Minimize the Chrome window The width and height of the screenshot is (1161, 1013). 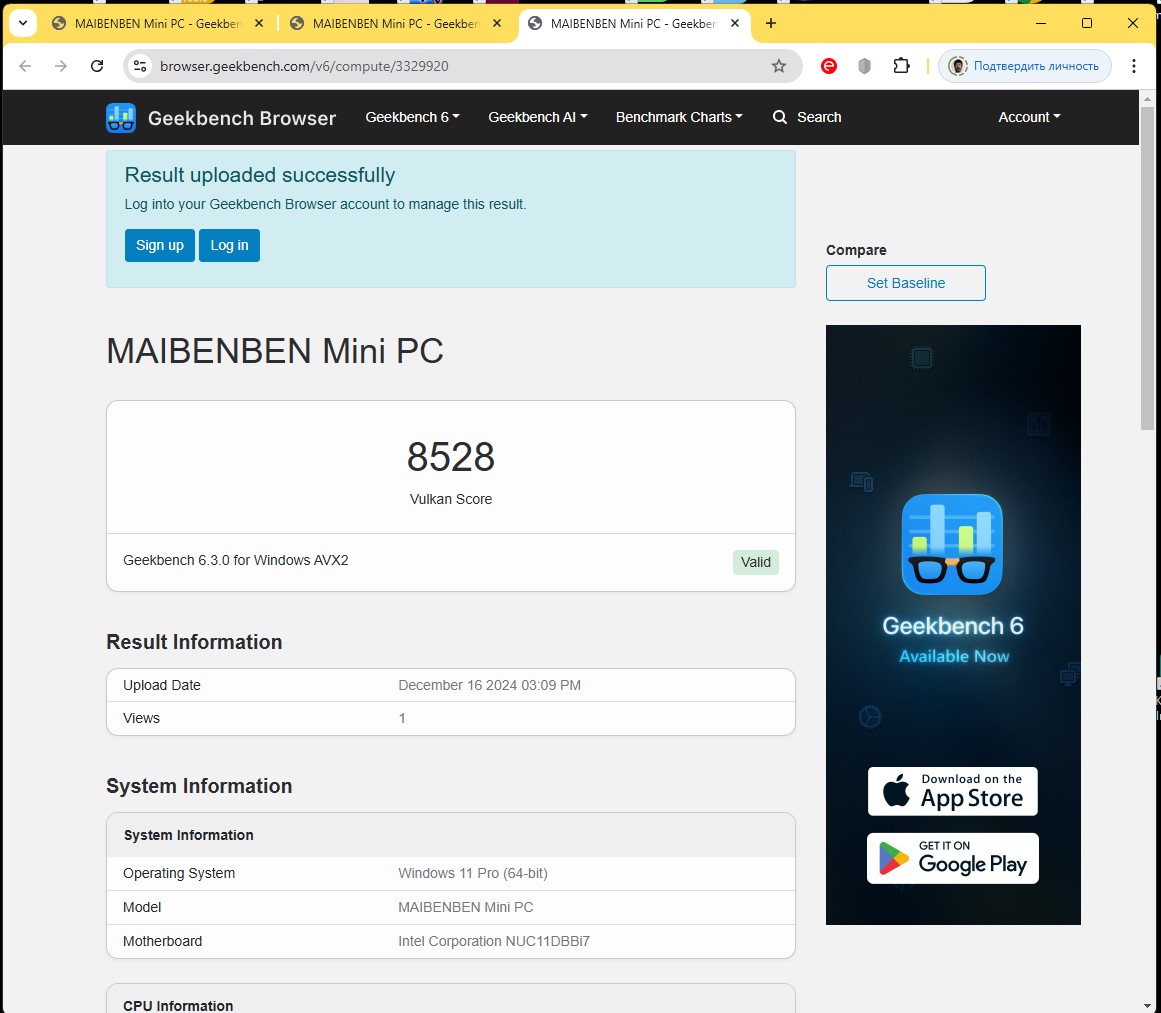click(1040, 23)
